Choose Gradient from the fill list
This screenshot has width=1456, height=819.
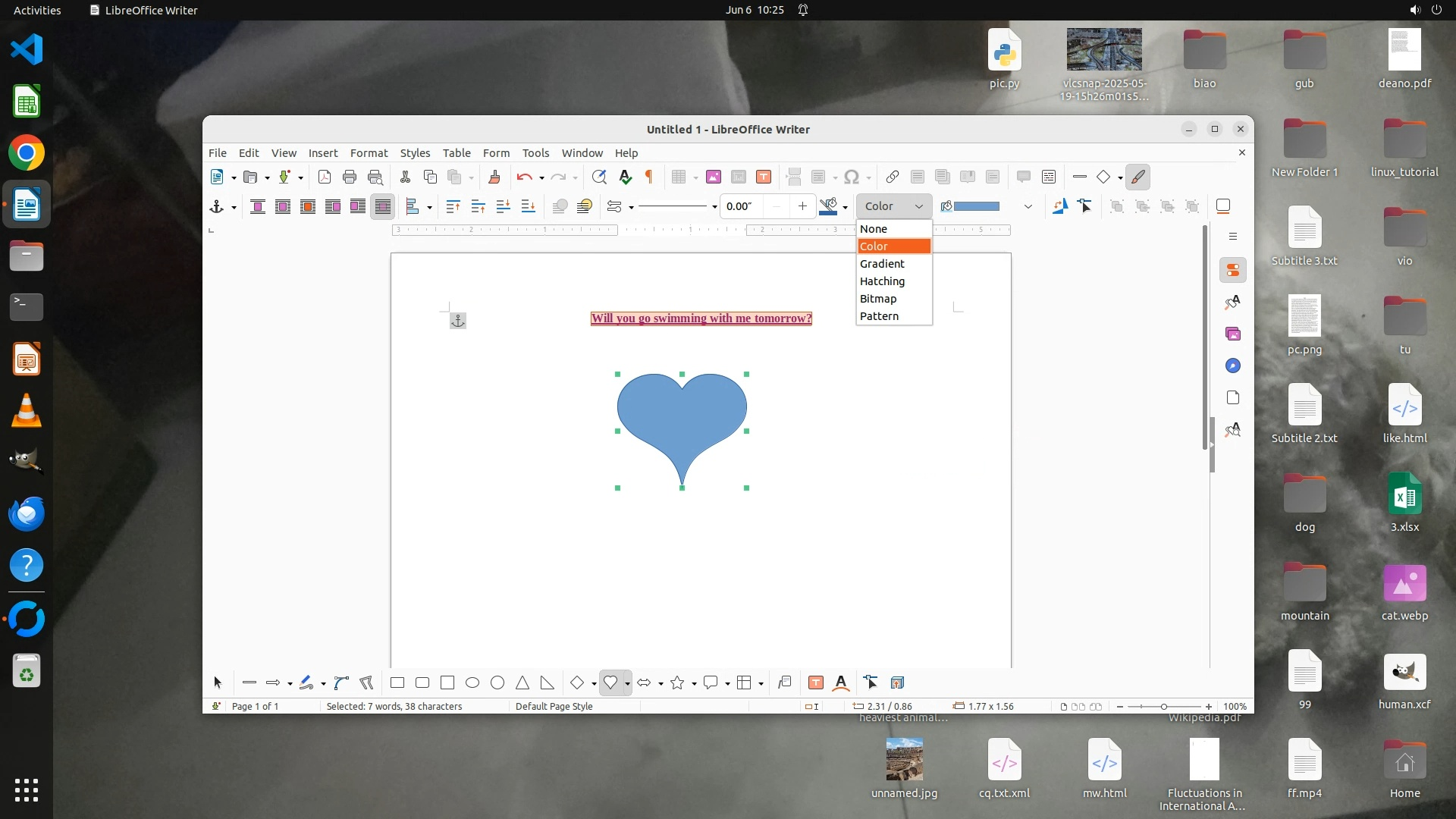point(882,264)
